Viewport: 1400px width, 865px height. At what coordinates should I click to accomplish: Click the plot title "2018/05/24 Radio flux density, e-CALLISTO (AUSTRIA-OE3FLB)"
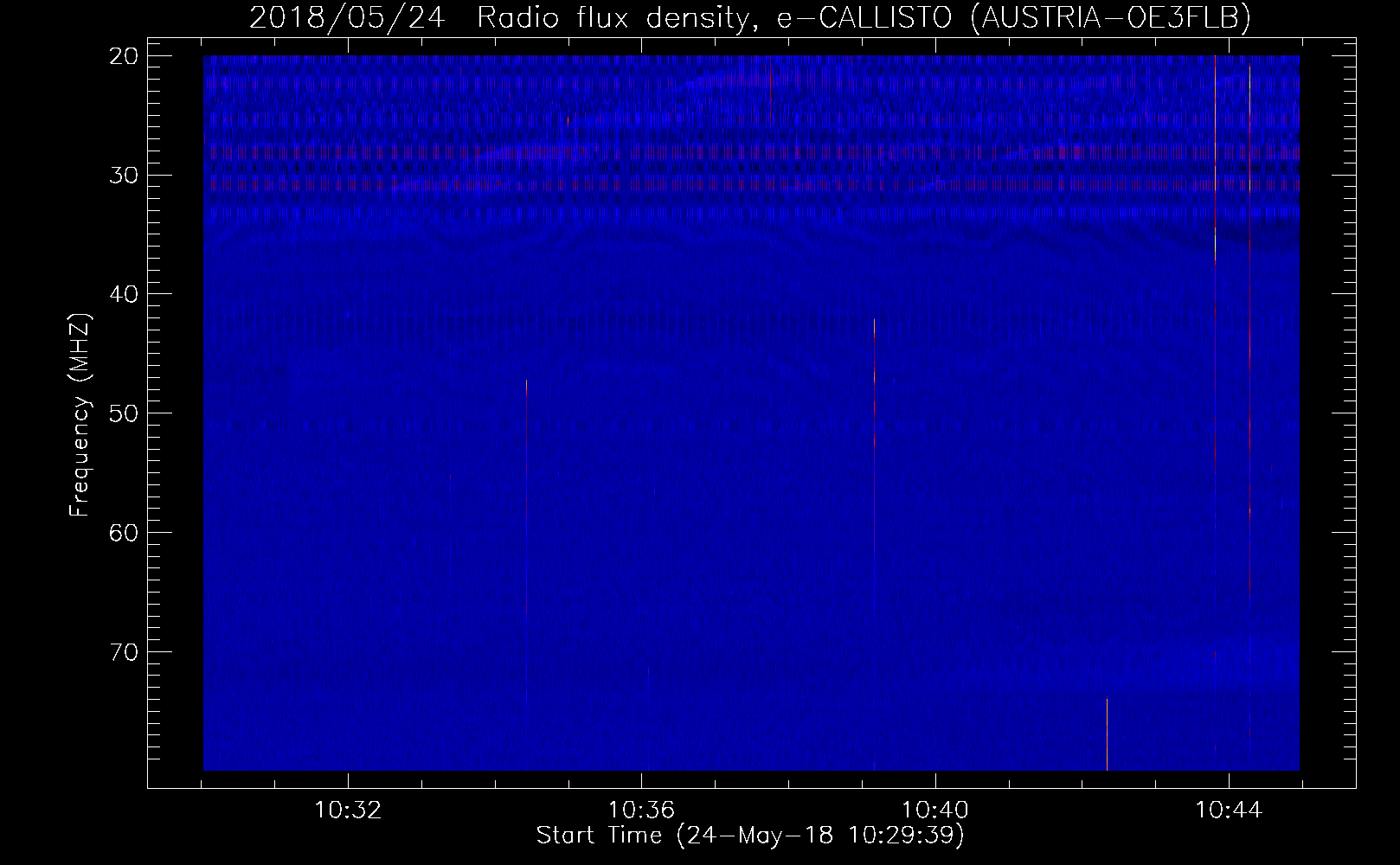(x=749, y=17)
